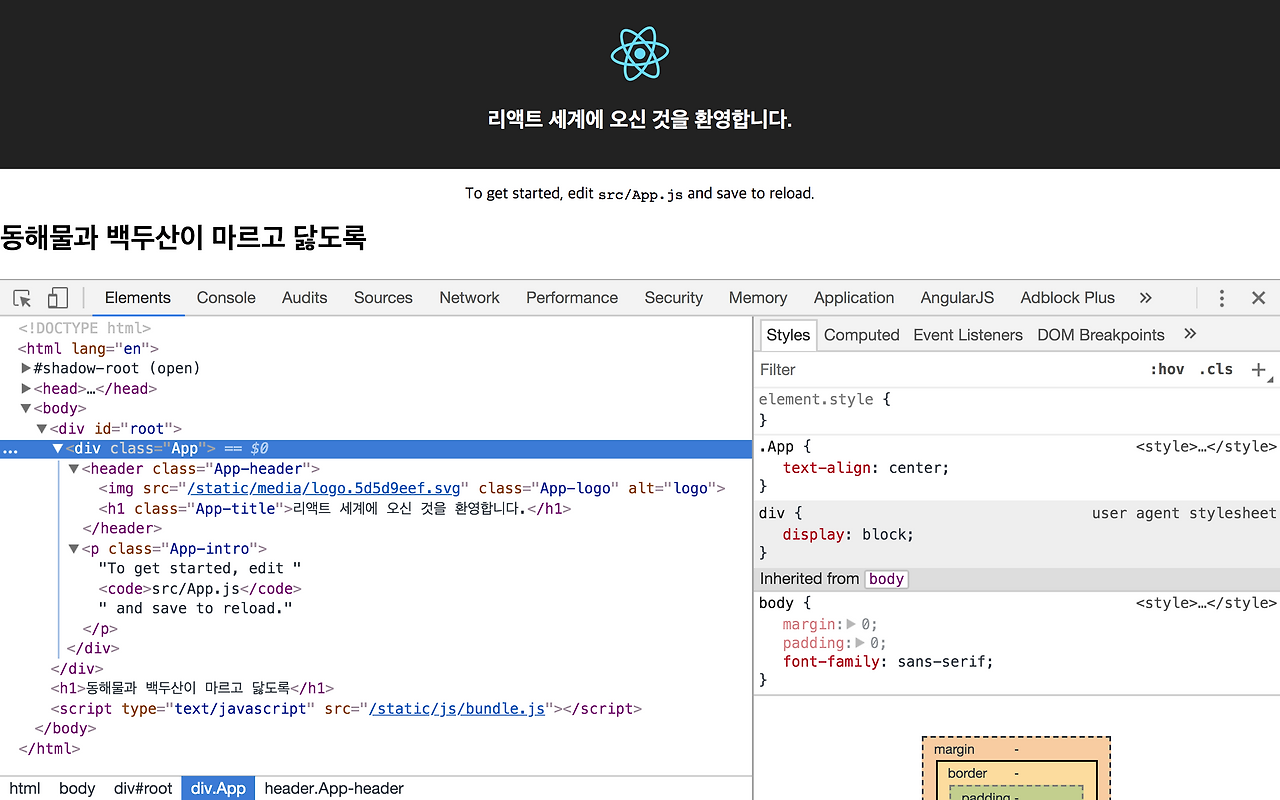
Task: Click the page heading 동해물과 백두산이 마르고 닳도록
Action: 183,237
